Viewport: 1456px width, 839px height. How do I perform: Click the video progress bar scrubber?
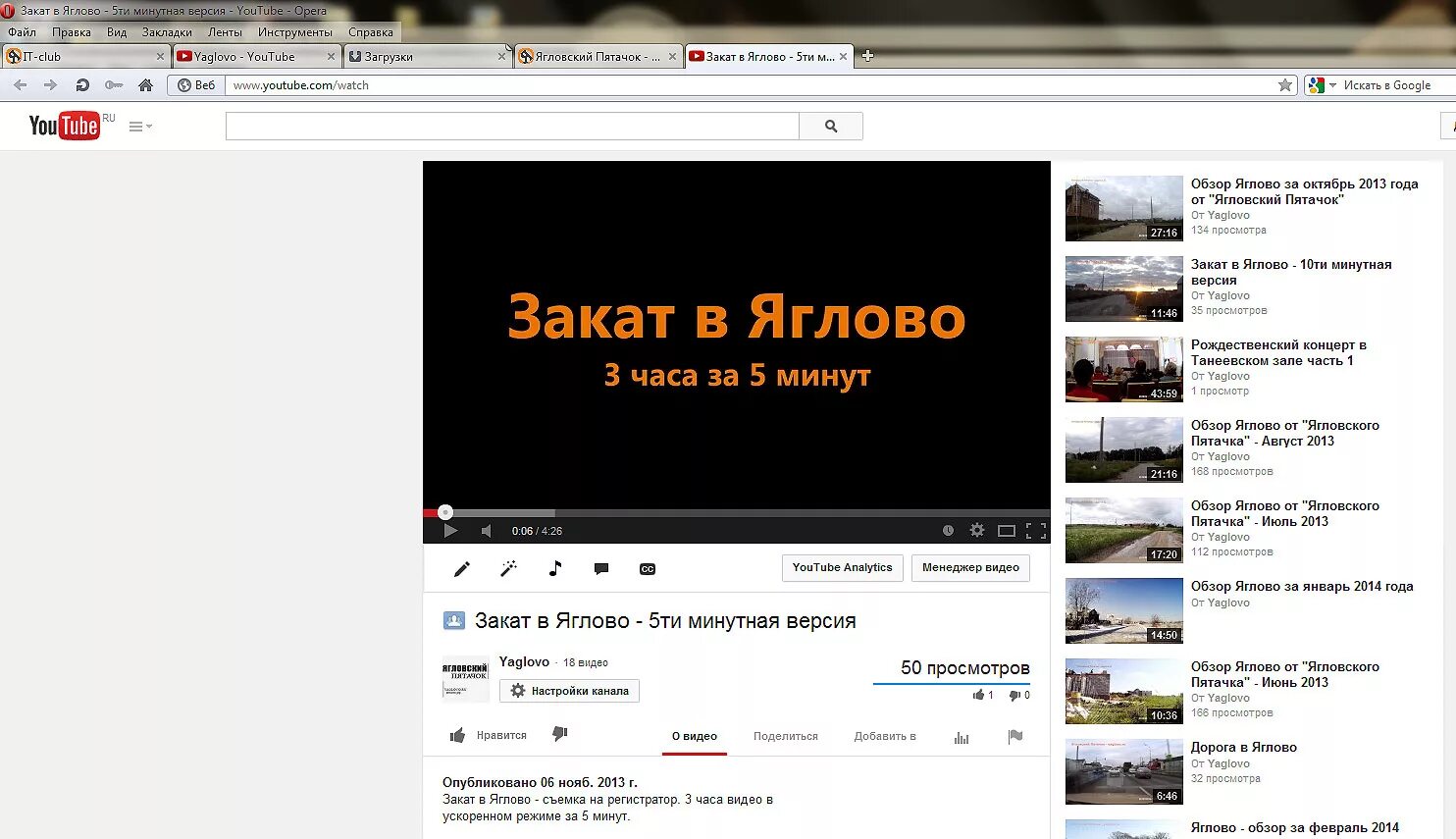click(445, 512)
